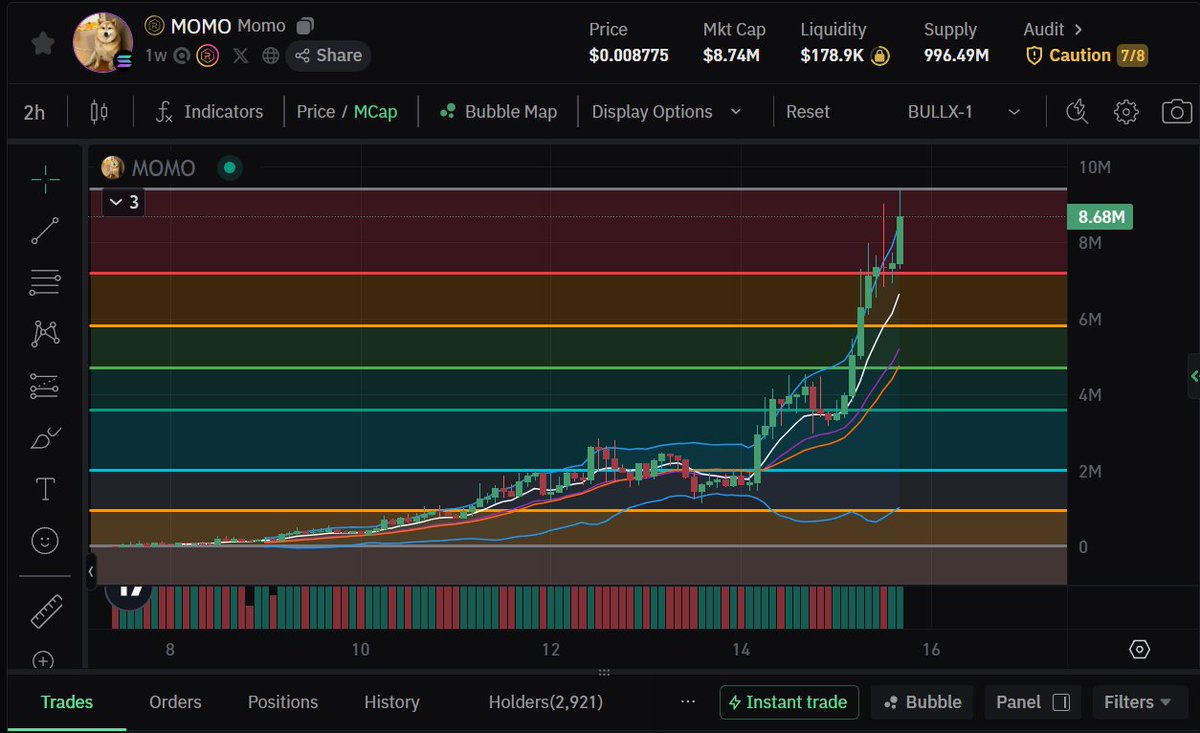The width and height of the screenshot is (1200, 733).
Task: Select the forecast and measurement tool
Action: [x=45, y=385]
